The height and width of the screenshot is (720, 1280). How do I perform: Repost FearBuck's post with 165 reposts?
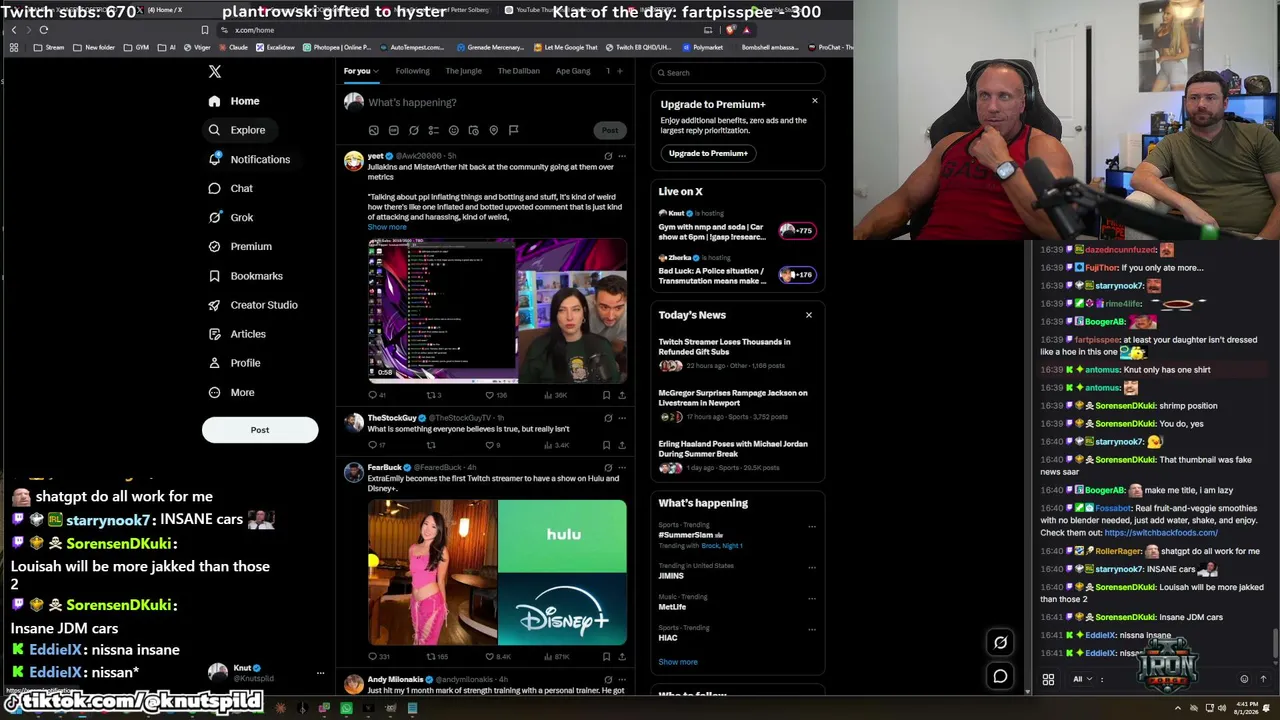[437, 657]
